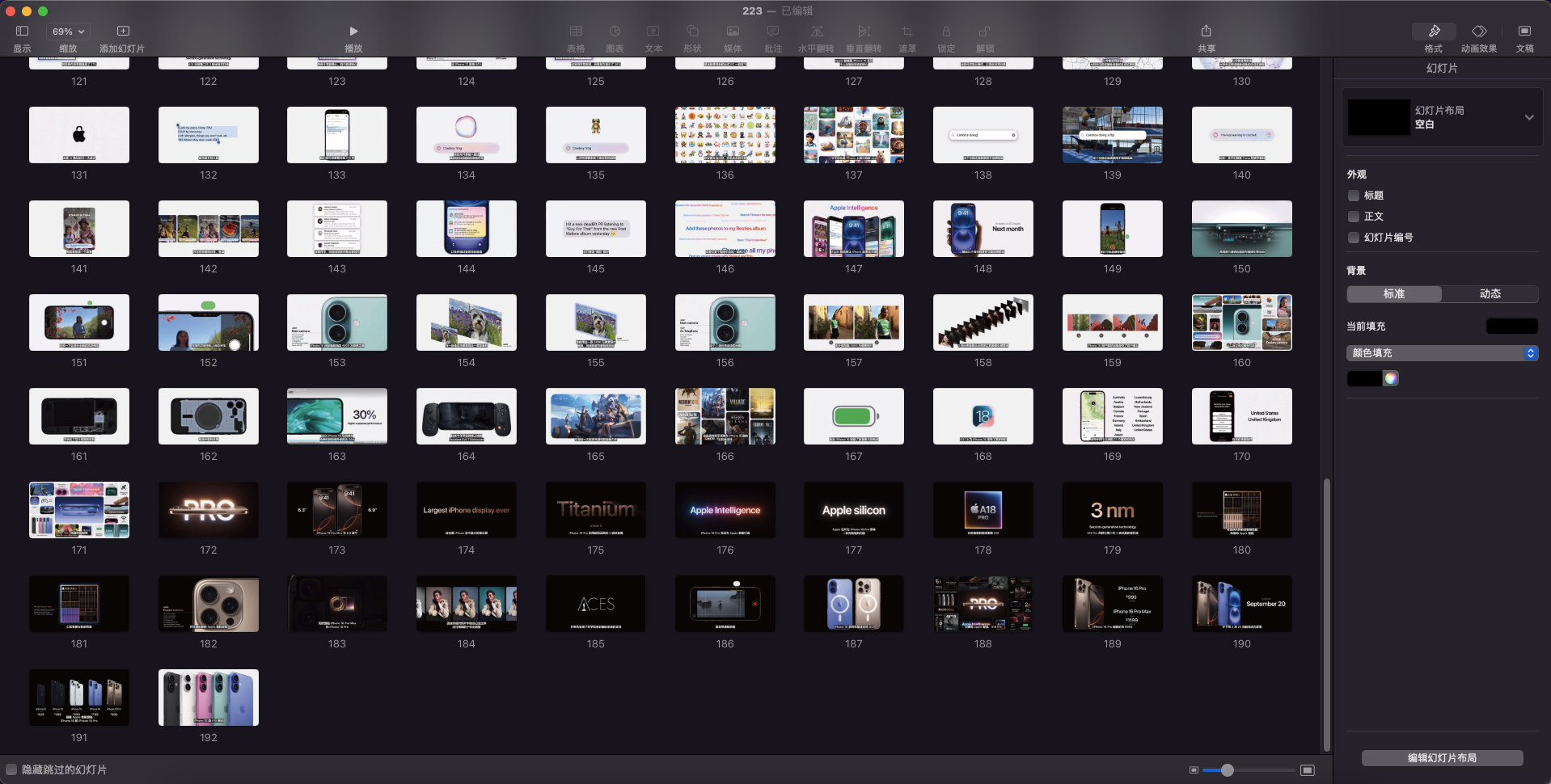Enable the 标题 appearance checkbox
The width and height of the screenshot is (1551, 784).
[1354, 196]
